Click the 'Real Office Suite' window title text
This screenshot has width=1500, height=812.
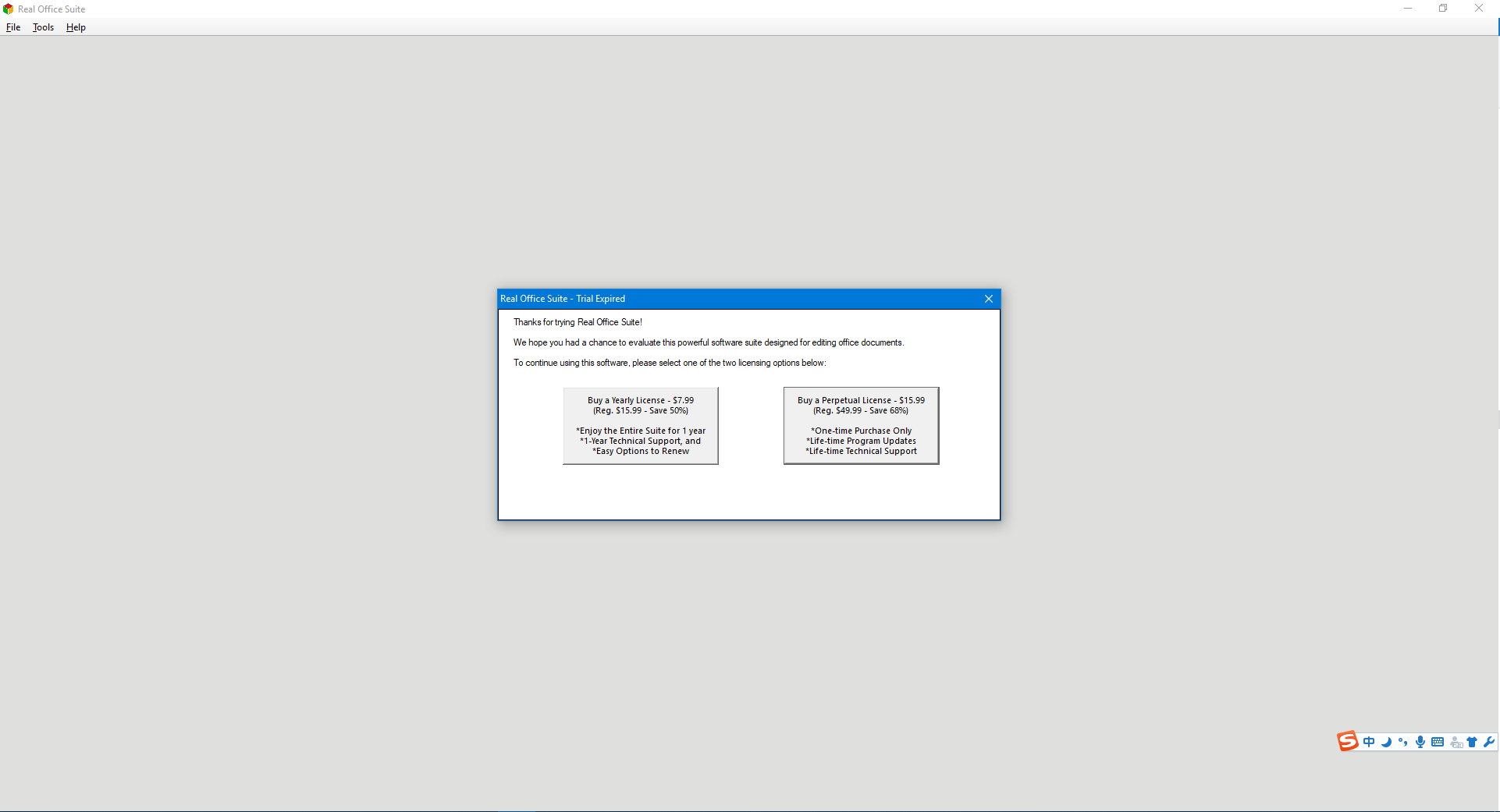tap(52, 9)
